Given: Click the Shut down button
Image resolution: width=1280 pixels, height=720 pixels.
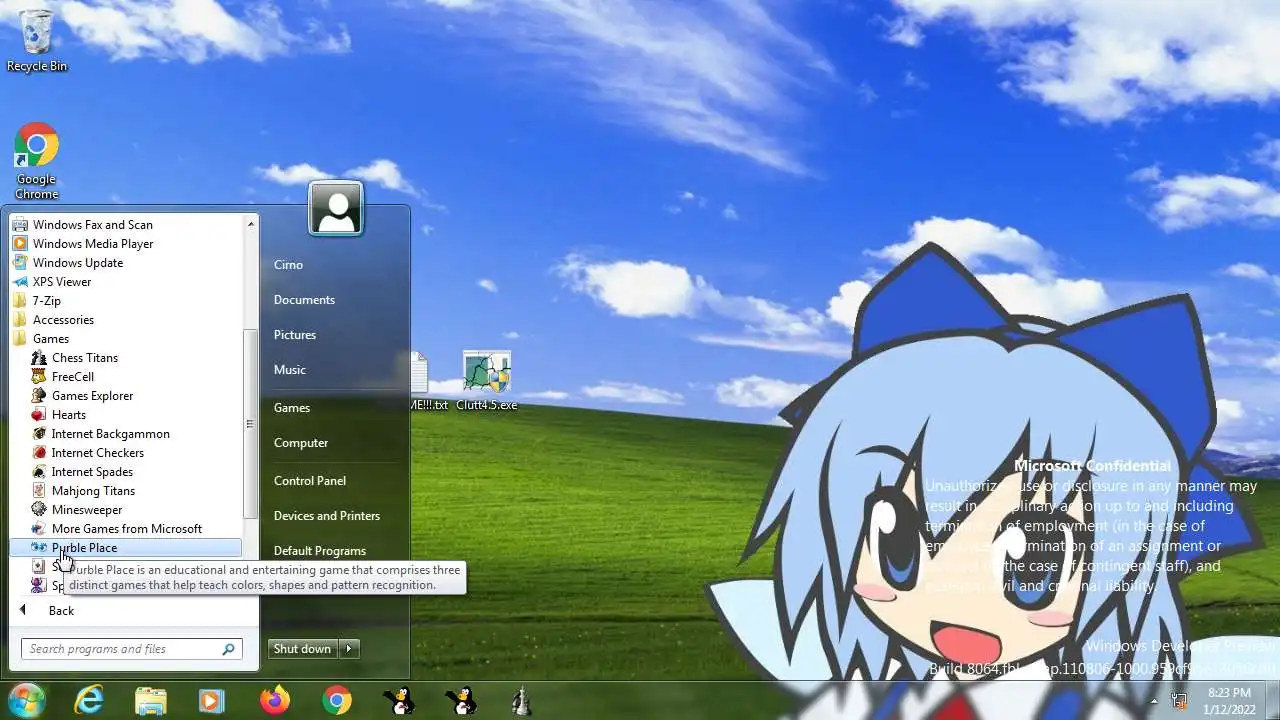Looking at the screenshot, I should click(x=303, y=649).
